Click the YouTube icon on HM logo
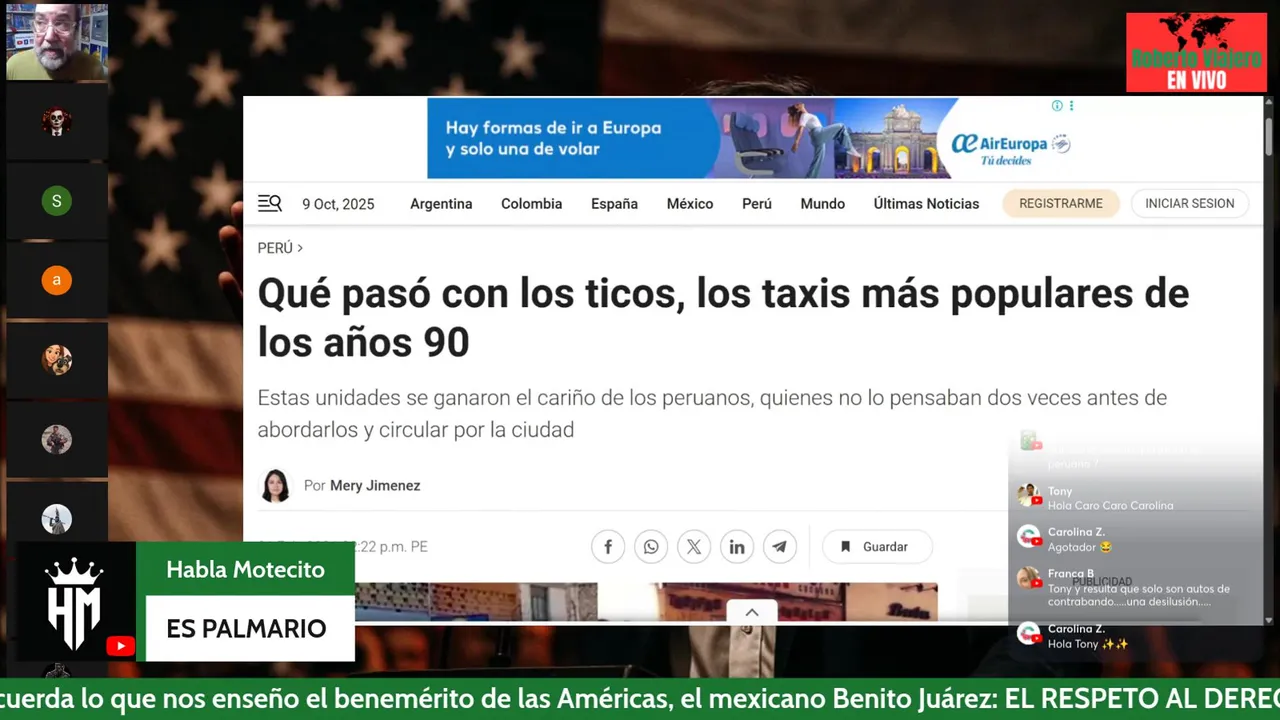 point(120,646)
